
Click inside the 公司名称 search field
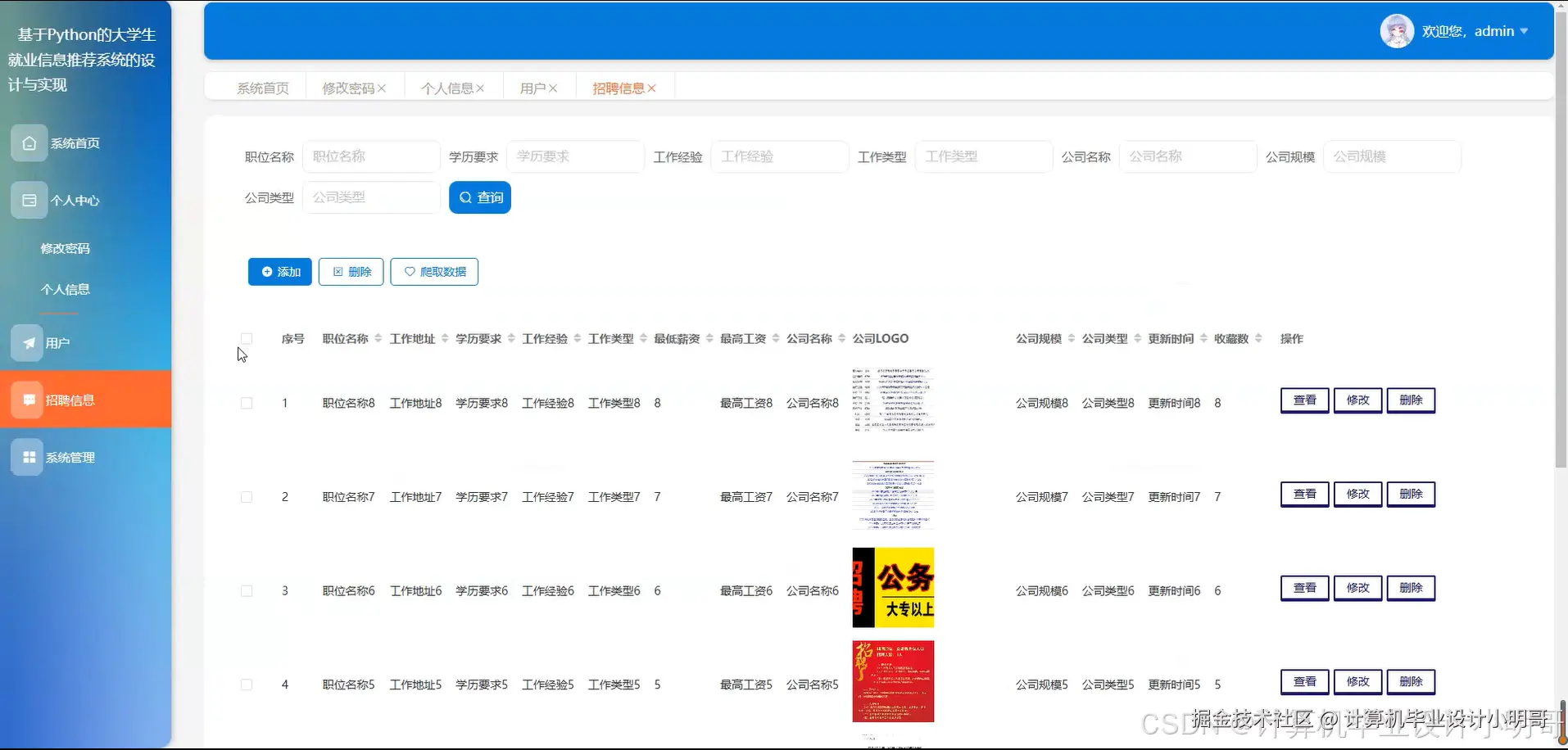click(1188, 156)
